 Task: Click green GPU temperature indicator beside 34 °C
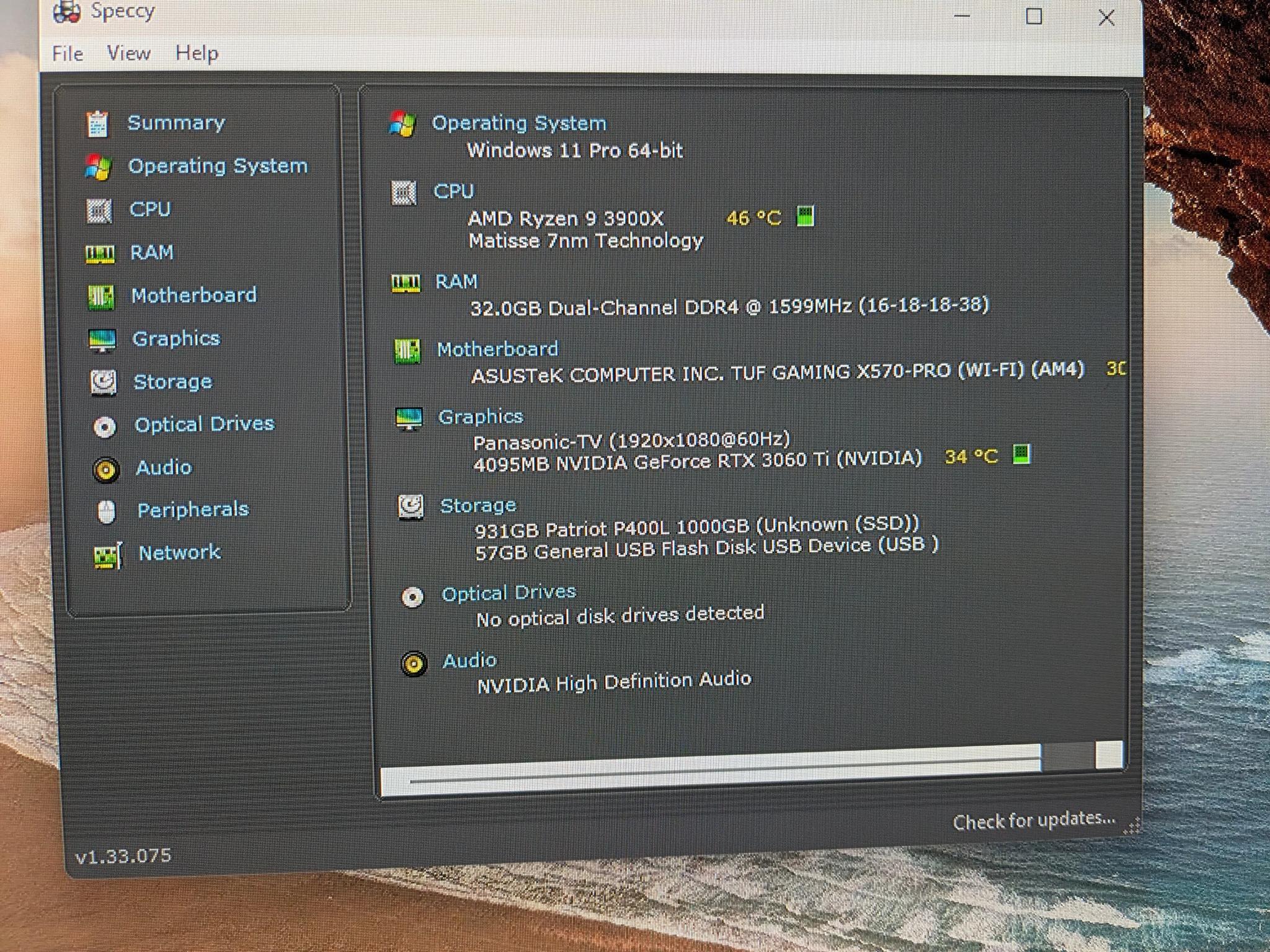pos(1021,454)
